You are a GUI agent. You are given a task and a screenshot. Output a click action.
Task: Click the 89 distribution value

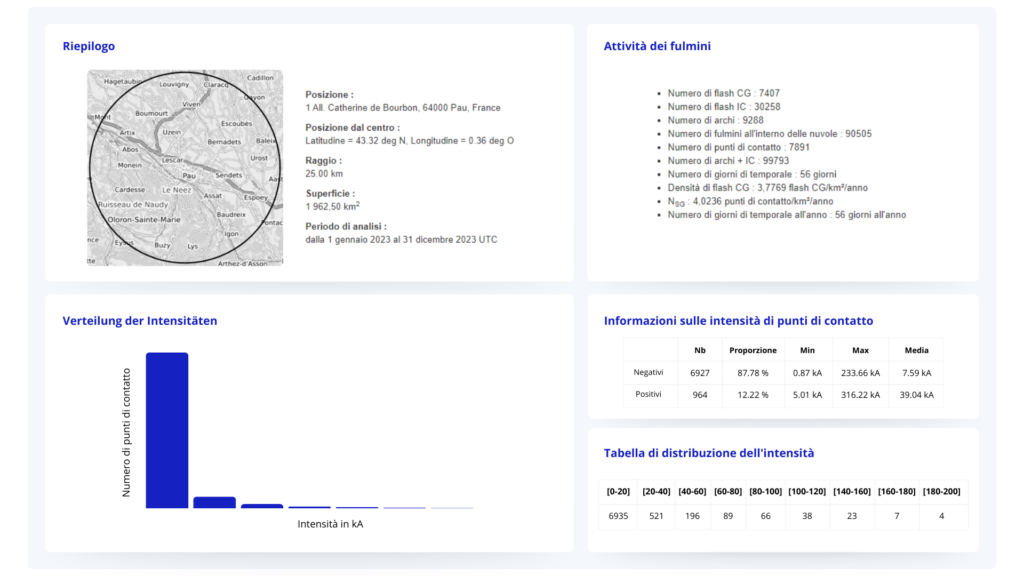coord(728,516)
